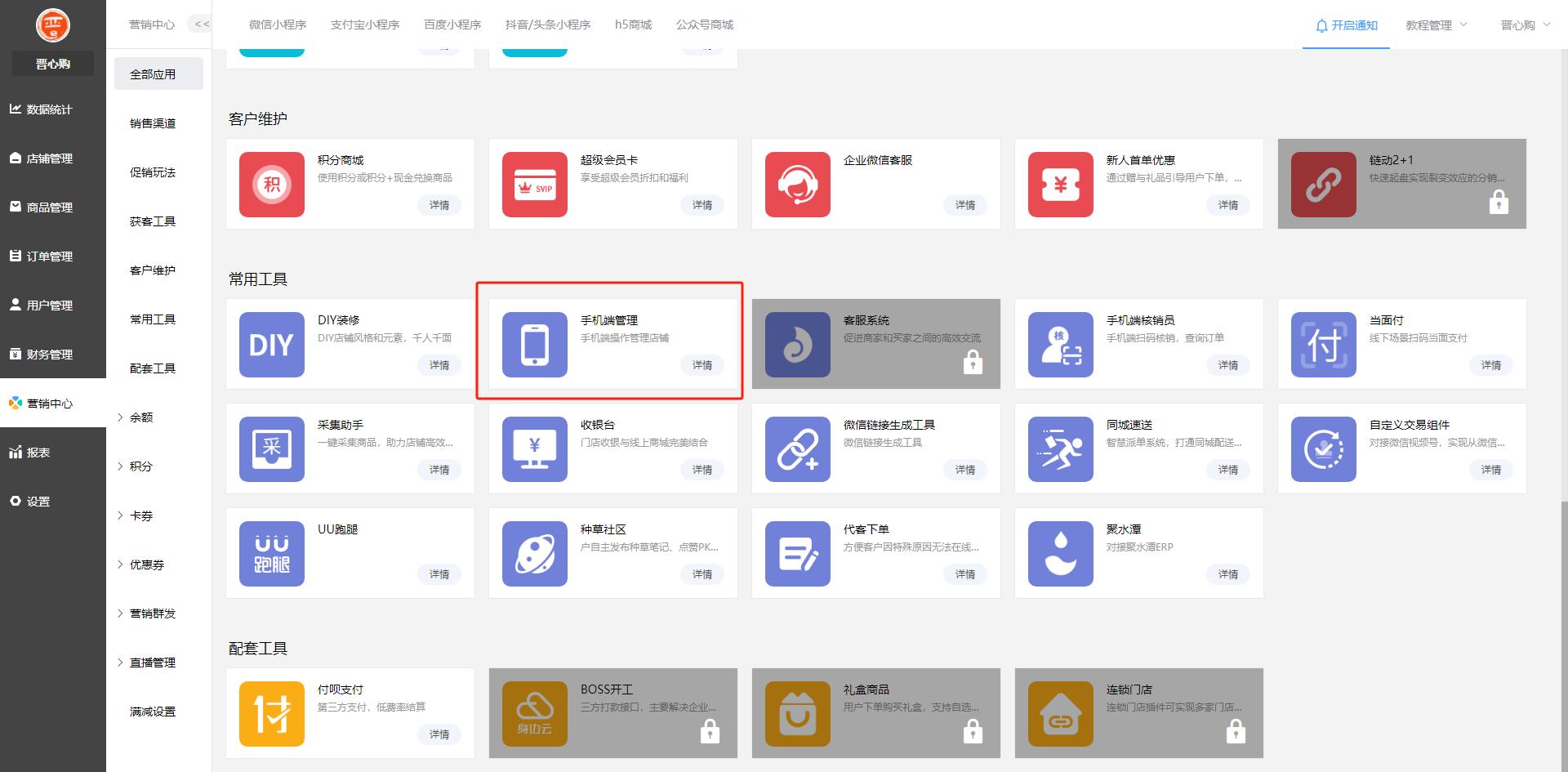The image size is (1568, 772).
Task: Open the 教程管理 dropdown menu
Action: click(x=1436, y=25)
